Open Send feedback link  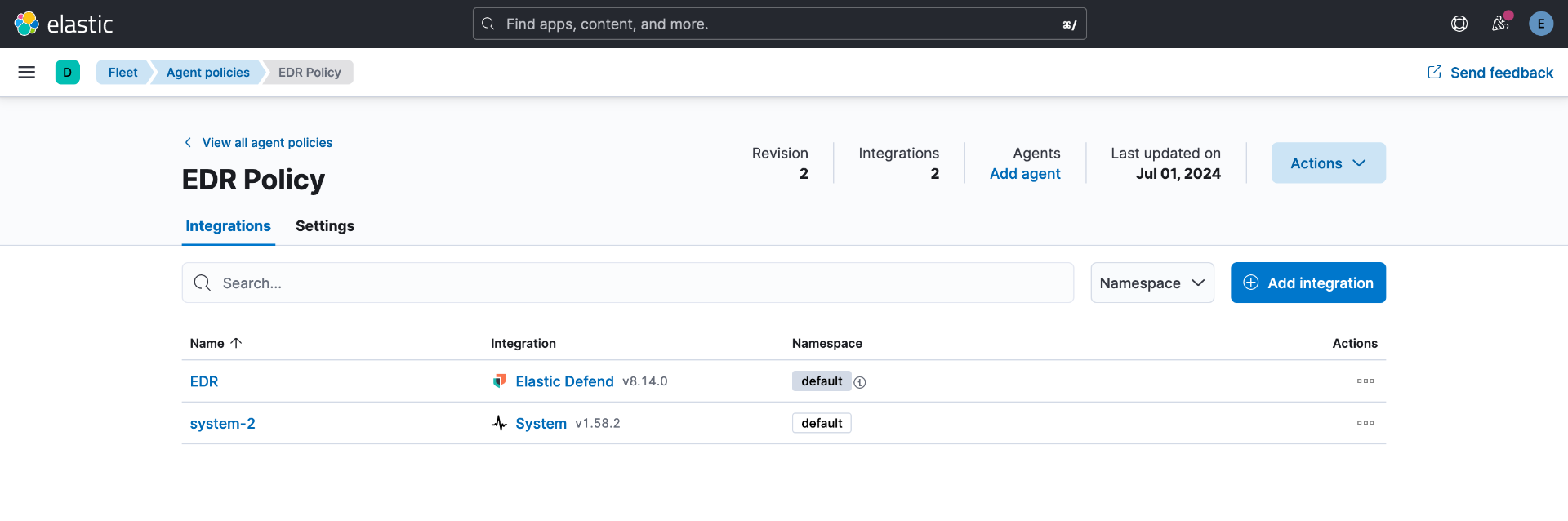click(1490, 73)
